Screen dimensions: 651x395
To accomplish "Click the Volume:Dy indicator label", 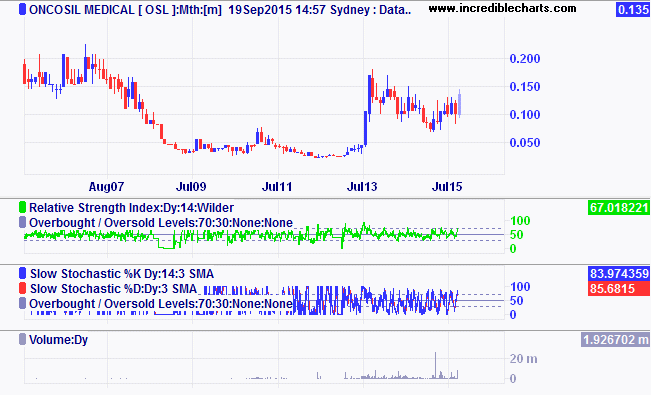I will tap(59, 340).
